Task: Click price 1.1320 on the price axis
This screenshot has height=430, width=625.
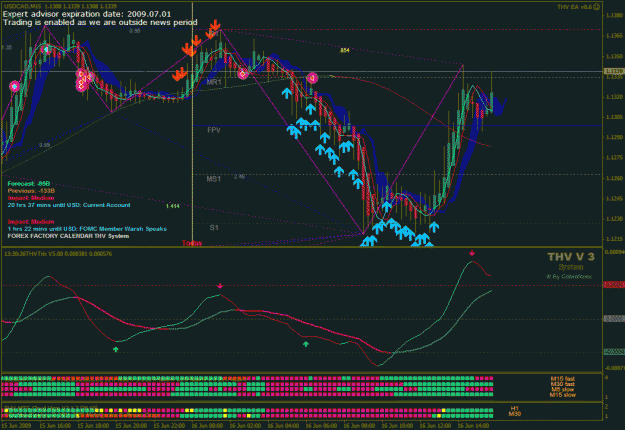Action: pyautogui.click(x=614, y=97)
